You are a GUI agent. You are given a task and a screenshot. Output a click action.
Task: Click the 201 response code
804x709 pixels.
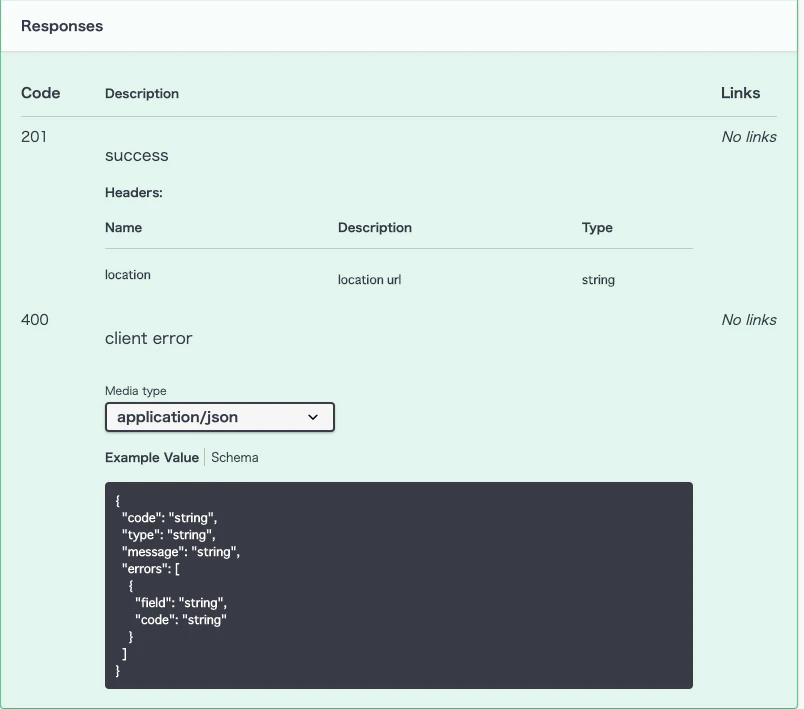[x=34, y=137]
